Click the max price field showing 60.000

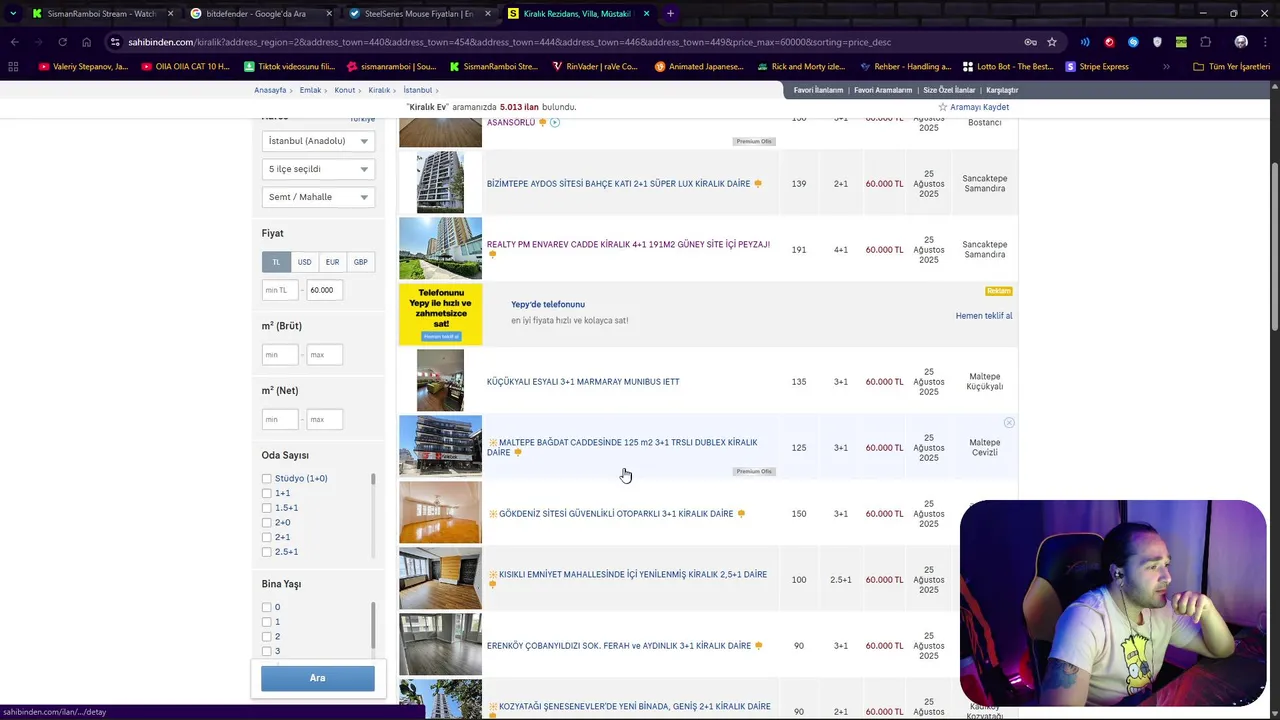point(324,290)
